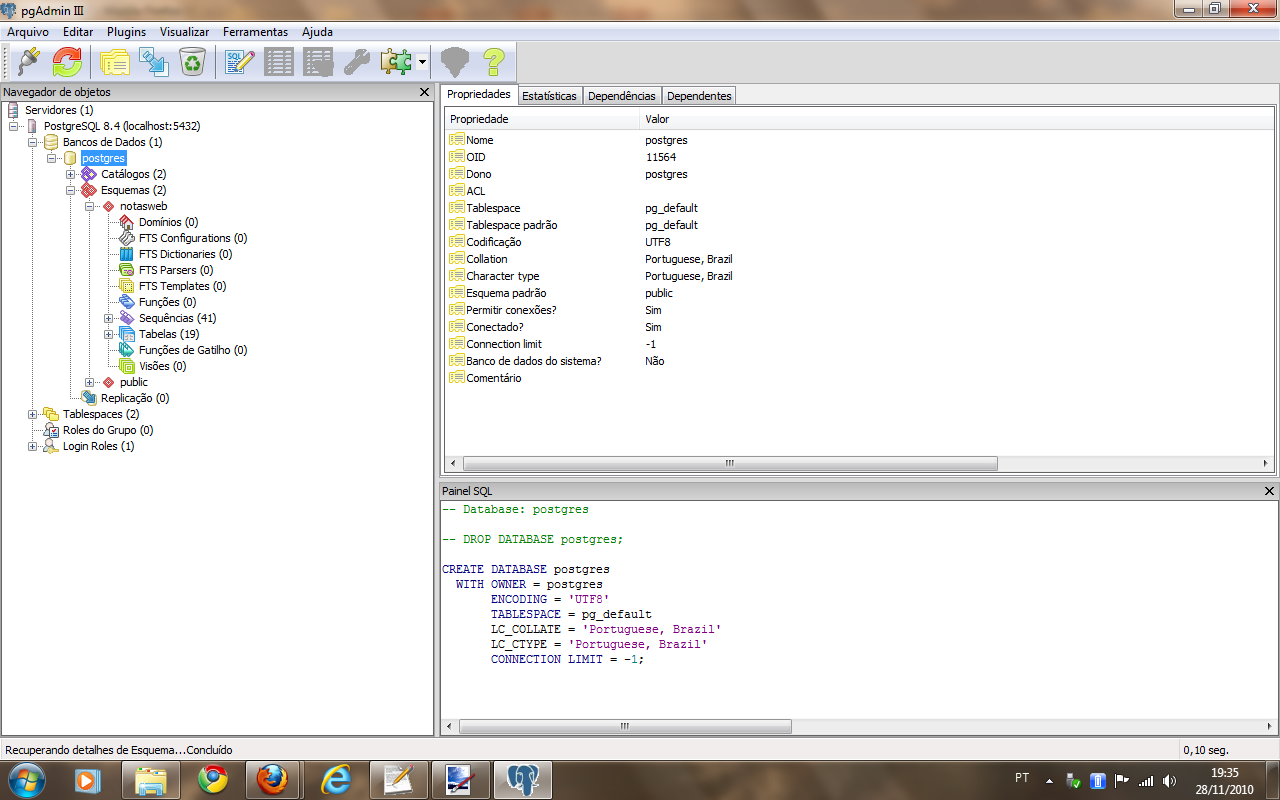
Task: Click the create new object toolbar icon
Action: click(x=154, y=62)
